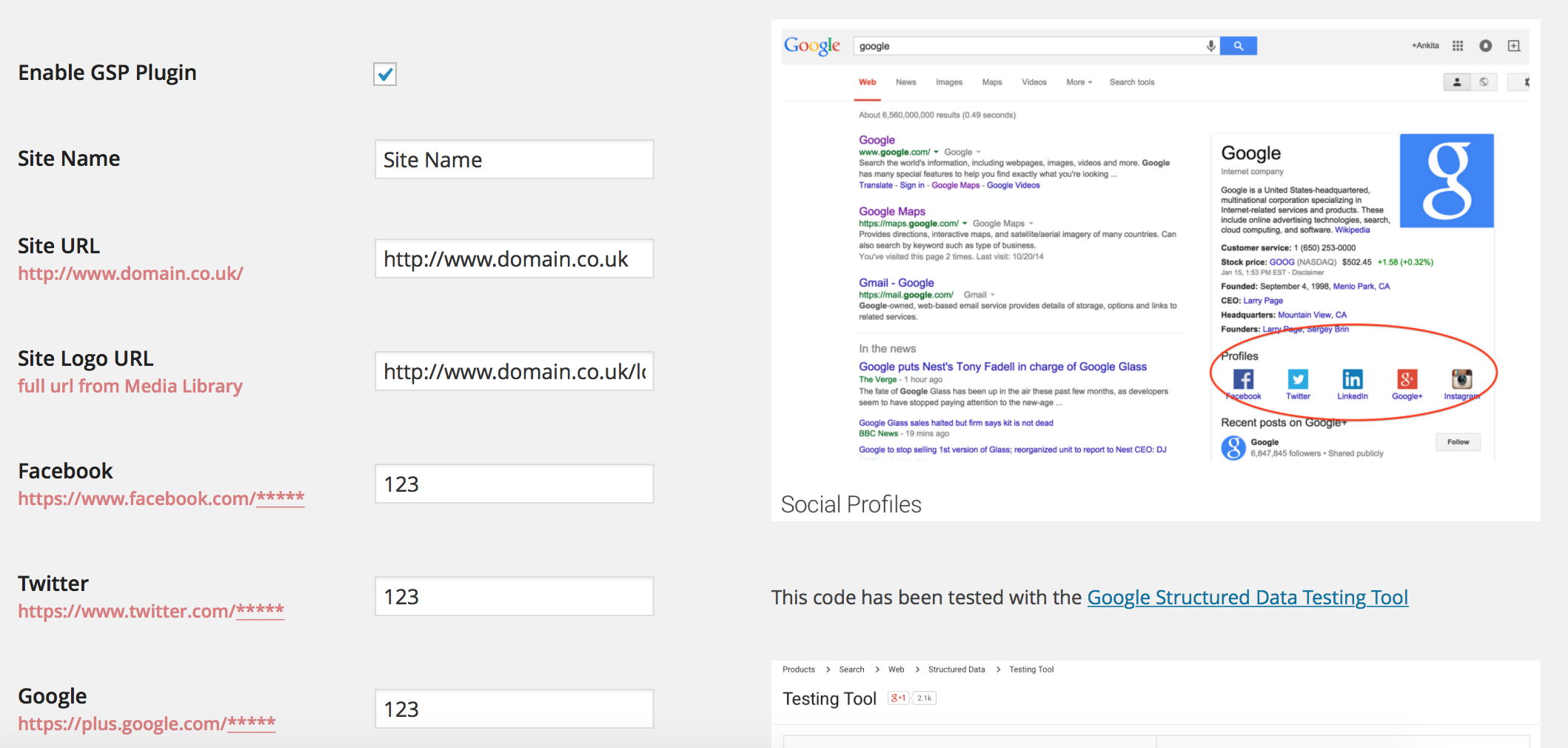
Task: Select the text 'This code has been tested with the'
Action: [x=926, y=598]
